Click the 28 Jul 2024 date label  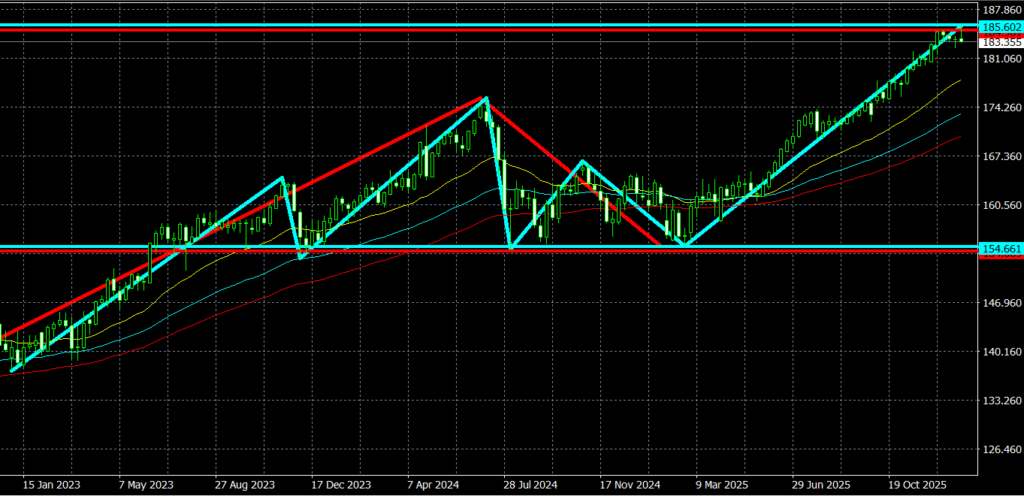pyautogui.click(x=530, y=483)
